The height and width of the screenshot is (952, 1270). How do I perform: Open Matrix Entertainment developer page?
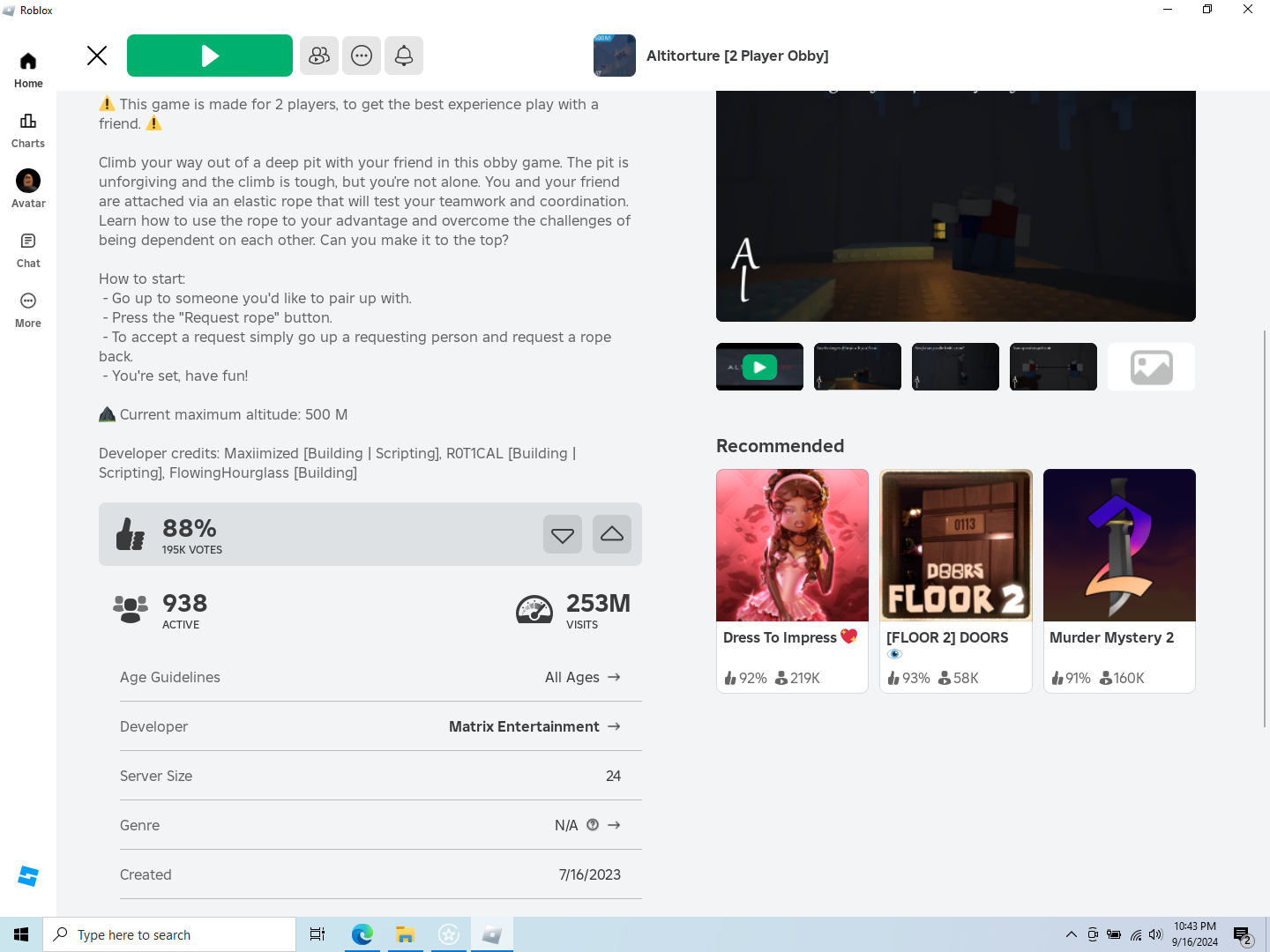[534, 726]
